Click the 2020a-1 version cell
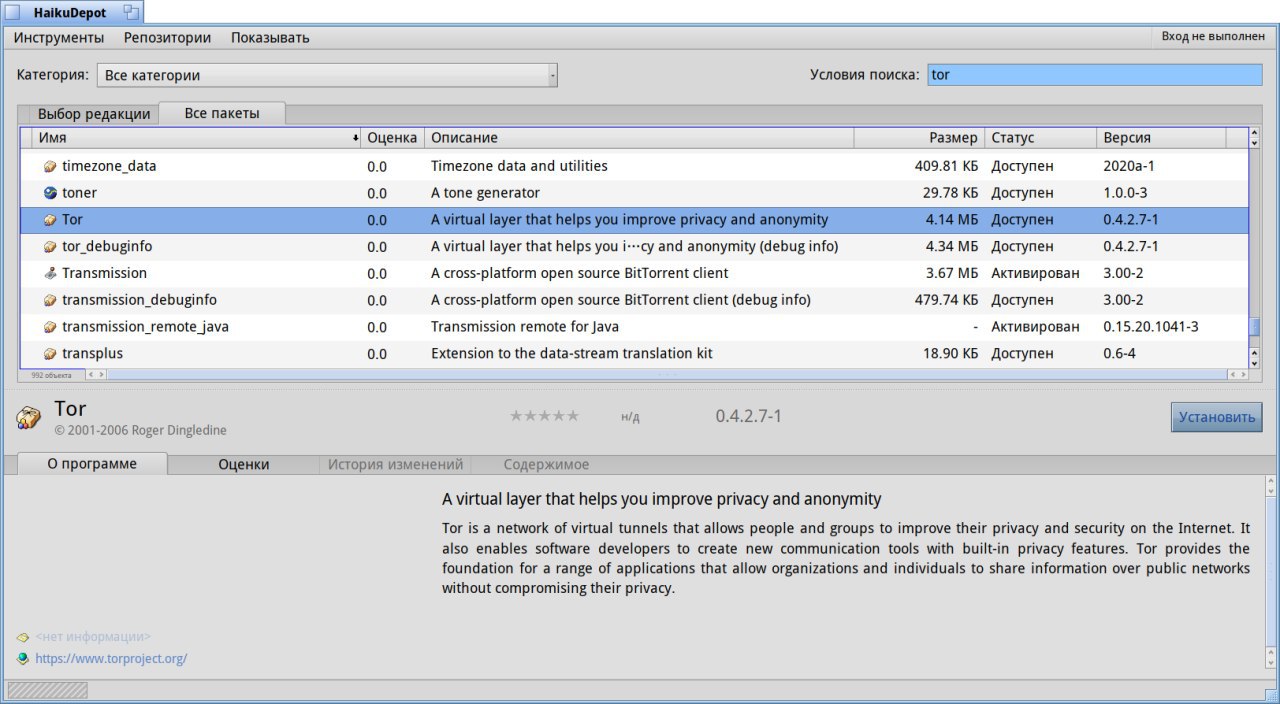Viewport: 1280px width, 704px height. [1128, 166]
